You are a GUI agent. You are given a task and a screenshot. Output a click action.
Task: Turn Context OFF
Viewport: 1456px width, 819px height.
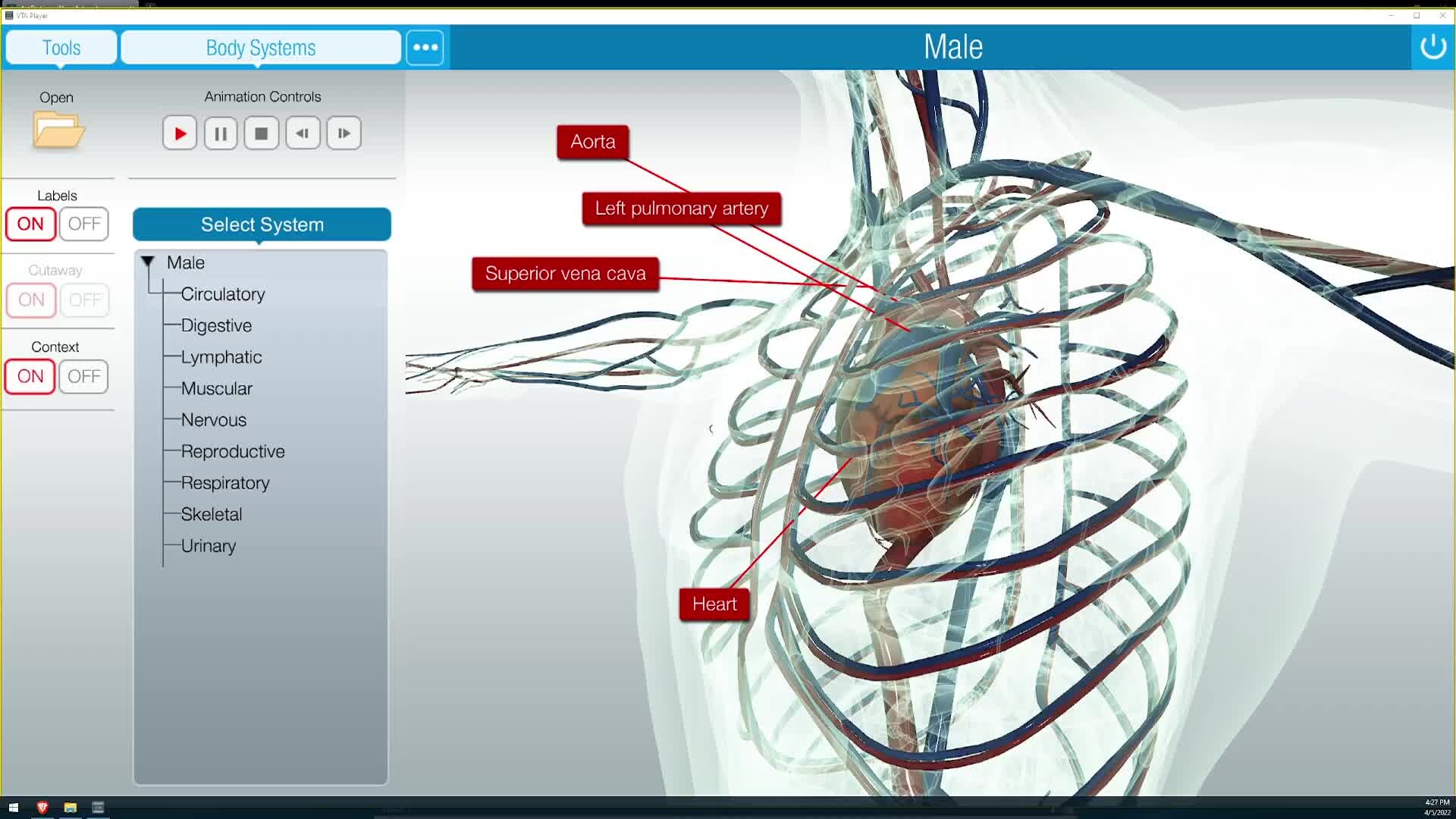[84, 376]
